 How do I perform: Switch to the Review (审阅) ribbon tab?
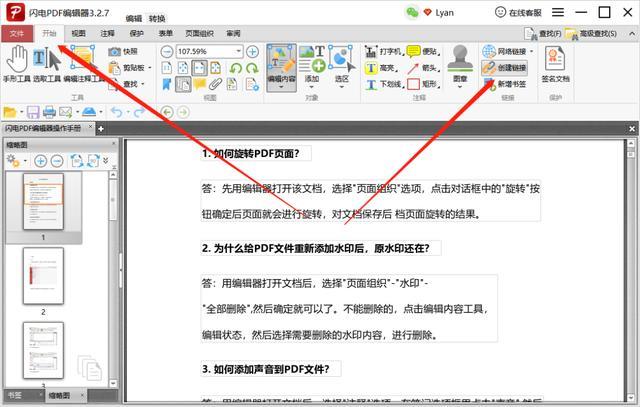click(233, 33)
